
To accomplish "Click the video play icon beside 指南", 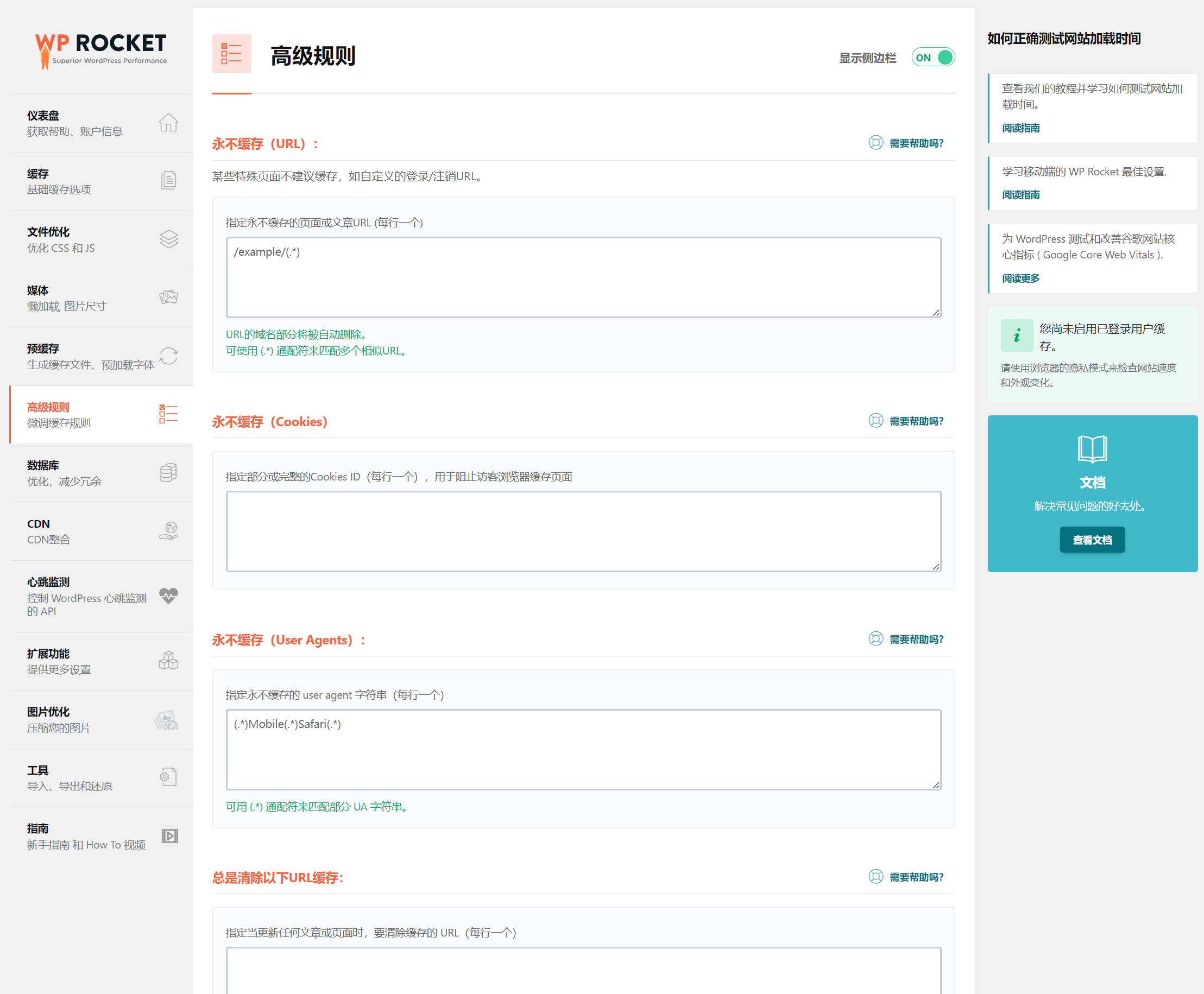I will (169, 836).
